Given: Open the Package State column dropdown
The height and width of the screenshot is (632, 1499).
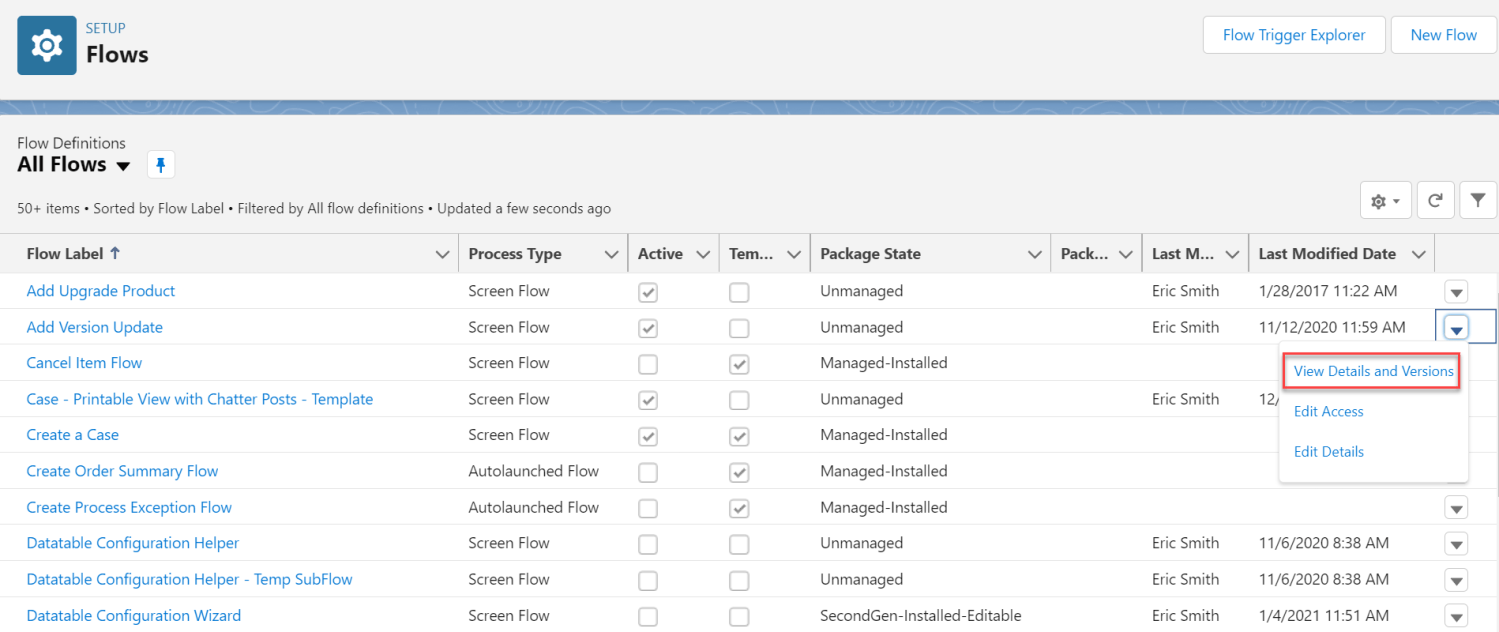Looking at the screenshot, I should (x=1035, y=253).
